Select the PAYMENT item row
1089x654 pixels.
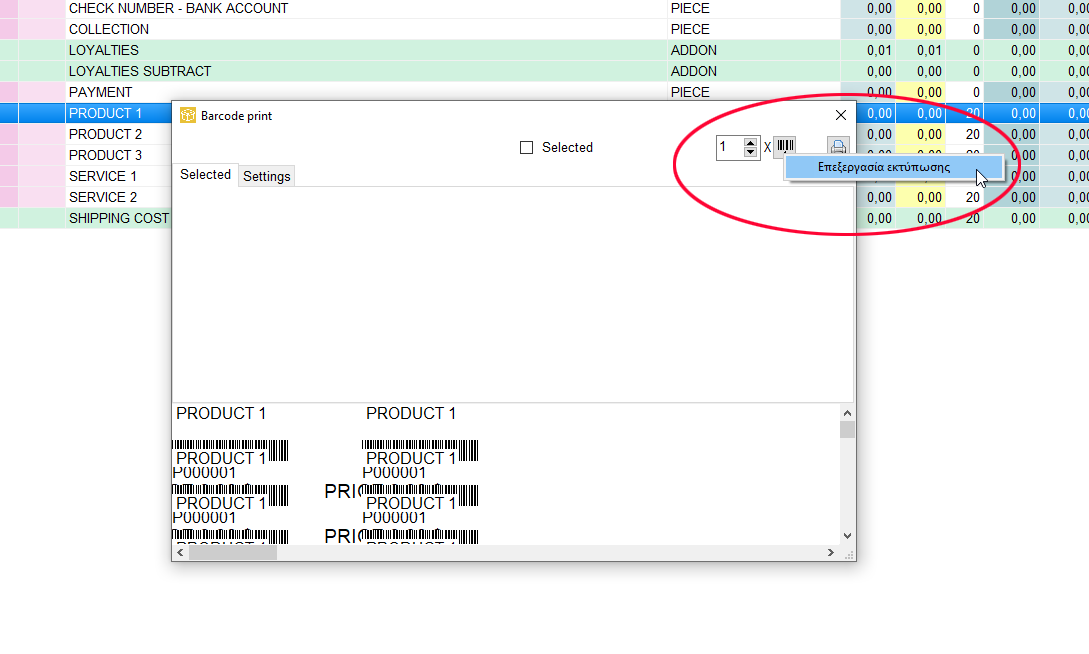click(x=101, y=92)
